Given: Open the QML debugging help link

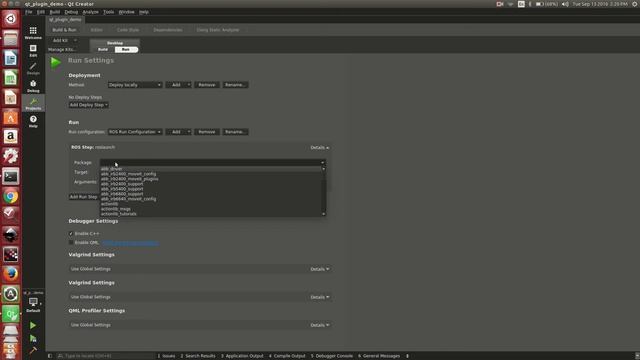Looking at the screenshot, I should [130, 242].
